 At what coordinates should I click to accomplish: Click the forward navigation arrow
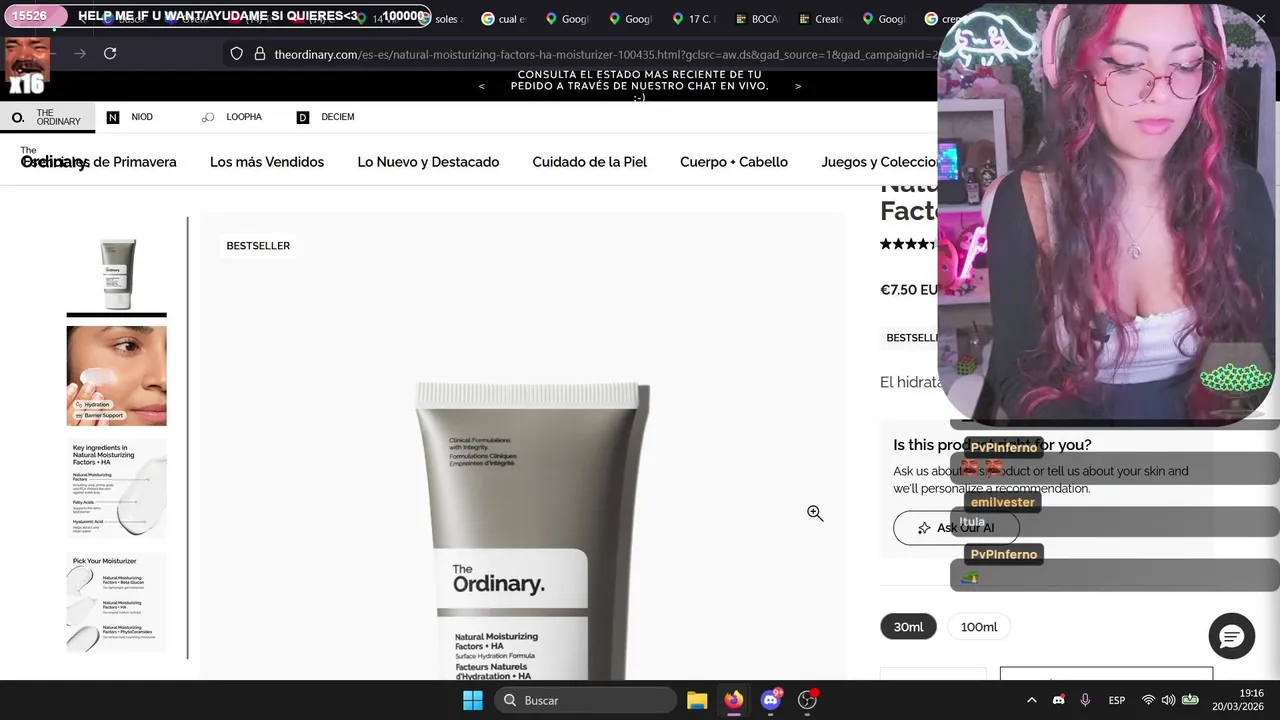[80, 53]
